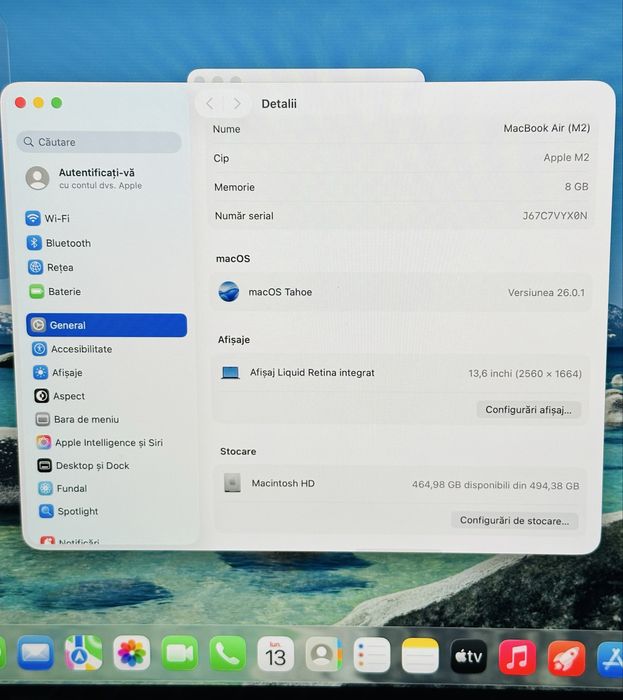The height and width of the screenshot is (700, 623).
Task: Go back using the left chevron
Action: [210, 104]
